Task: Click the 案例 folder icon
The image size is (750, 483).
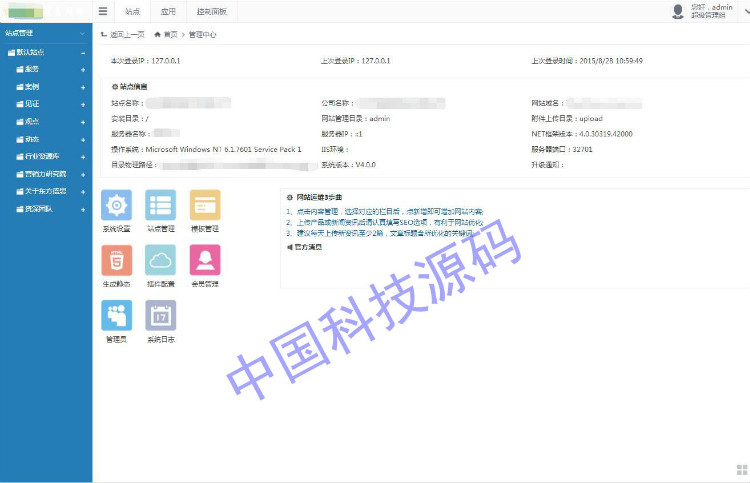Action: [20, 87]
